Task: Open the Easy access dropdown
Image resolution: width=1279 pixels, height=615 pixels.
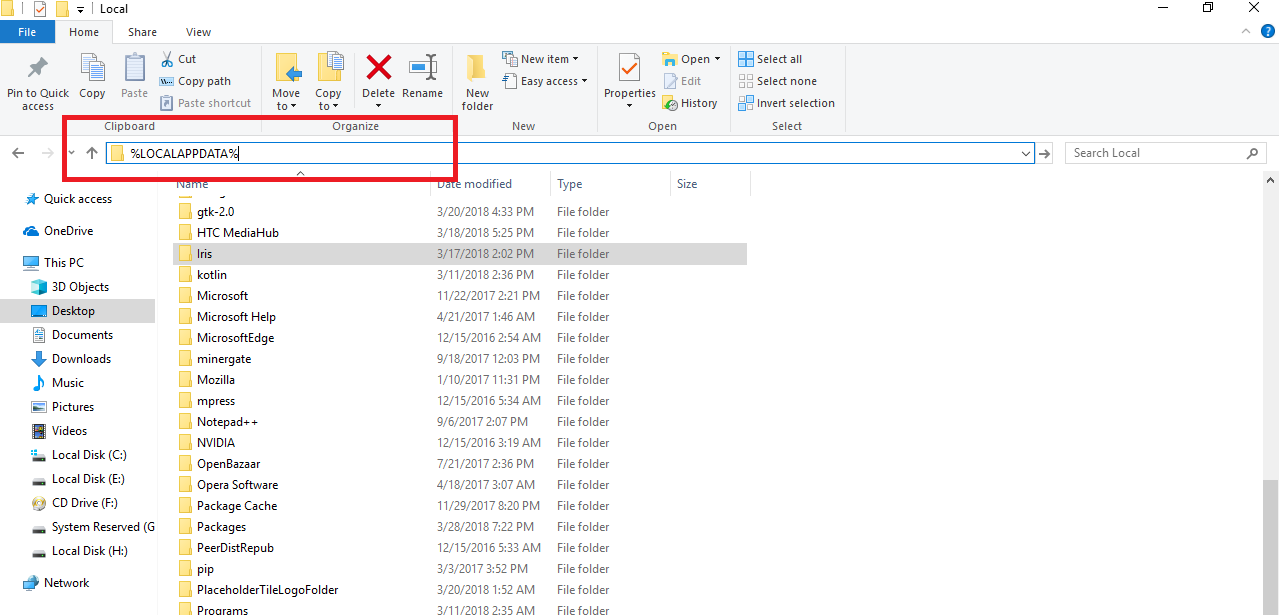Action: point(545,81)
